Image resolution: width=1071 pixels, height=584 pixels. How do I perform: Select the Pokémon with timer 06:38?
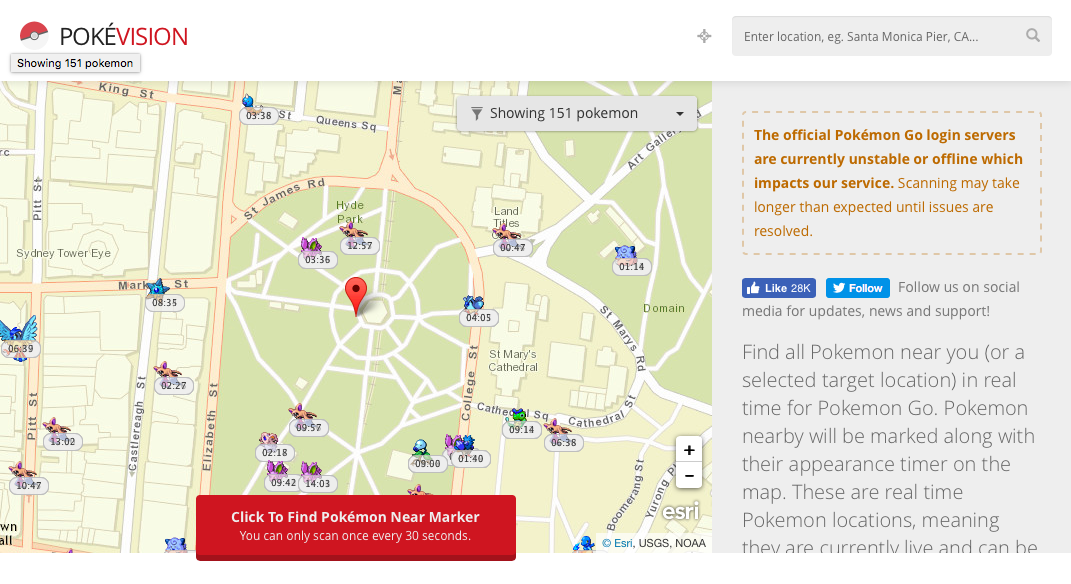tap(557, 427)
